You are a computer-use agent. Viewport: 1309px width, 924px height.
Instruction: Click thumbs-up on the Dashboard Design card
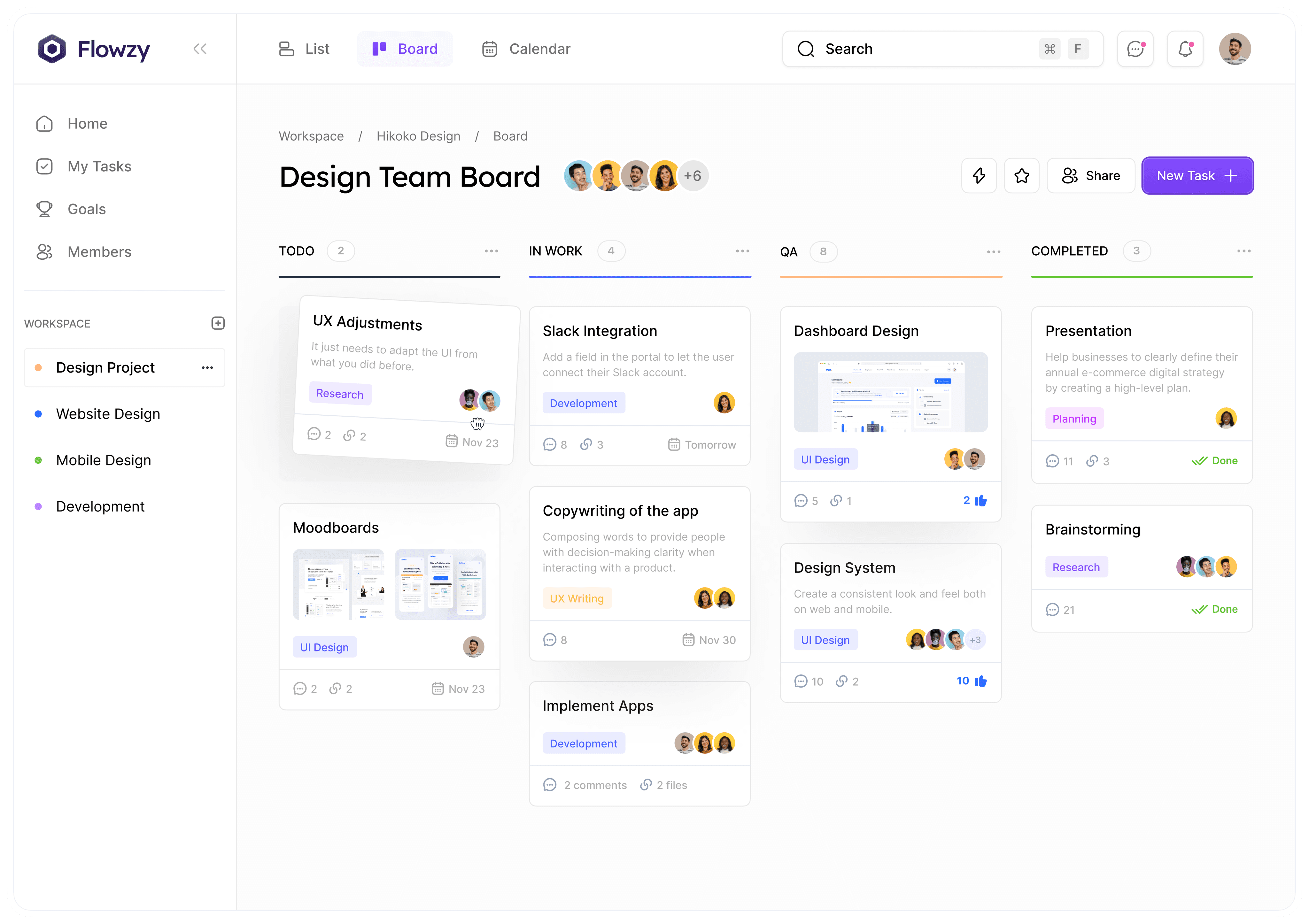click(x=980, y=500)
